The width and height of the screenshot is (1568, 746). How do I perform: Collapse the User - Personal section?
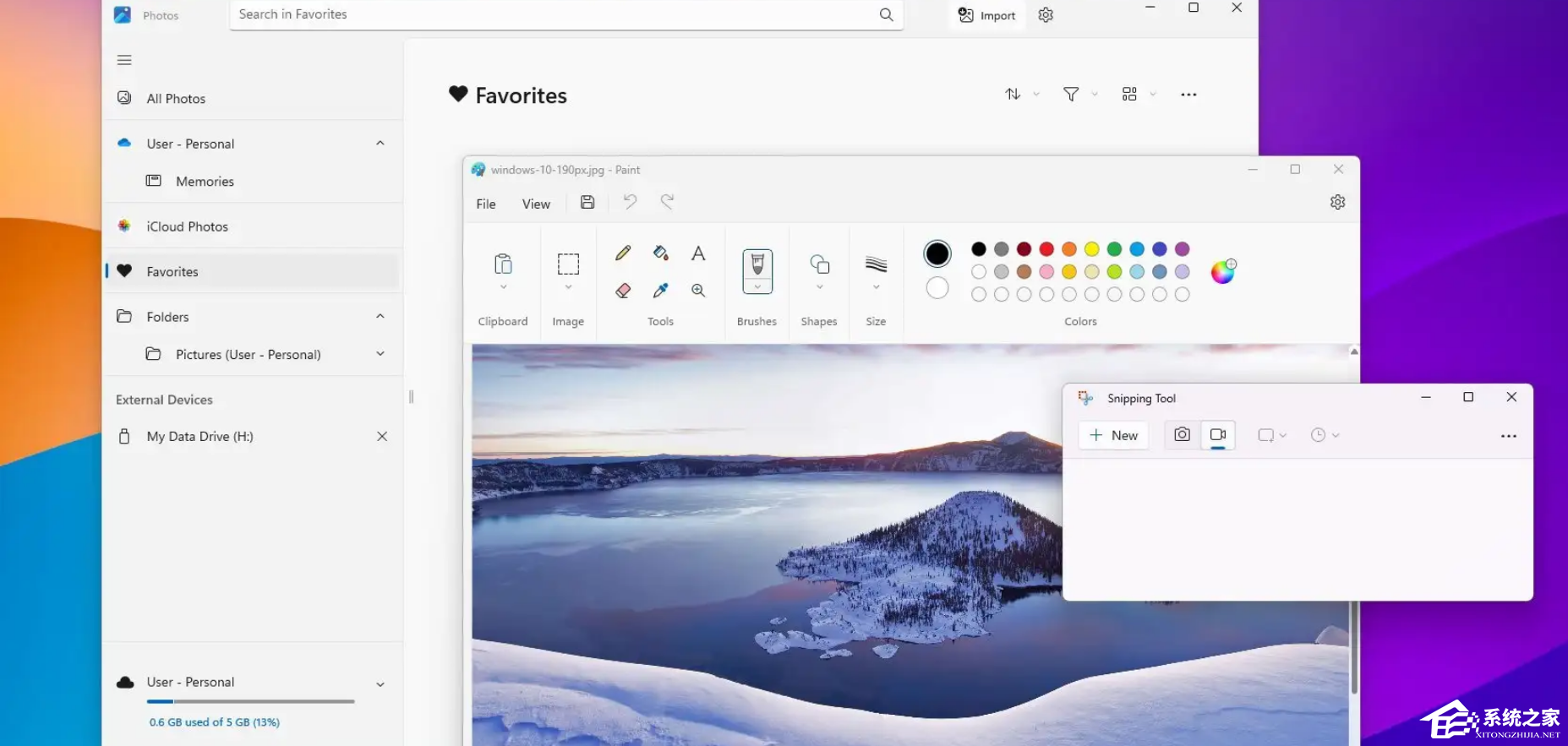point(380,144)
